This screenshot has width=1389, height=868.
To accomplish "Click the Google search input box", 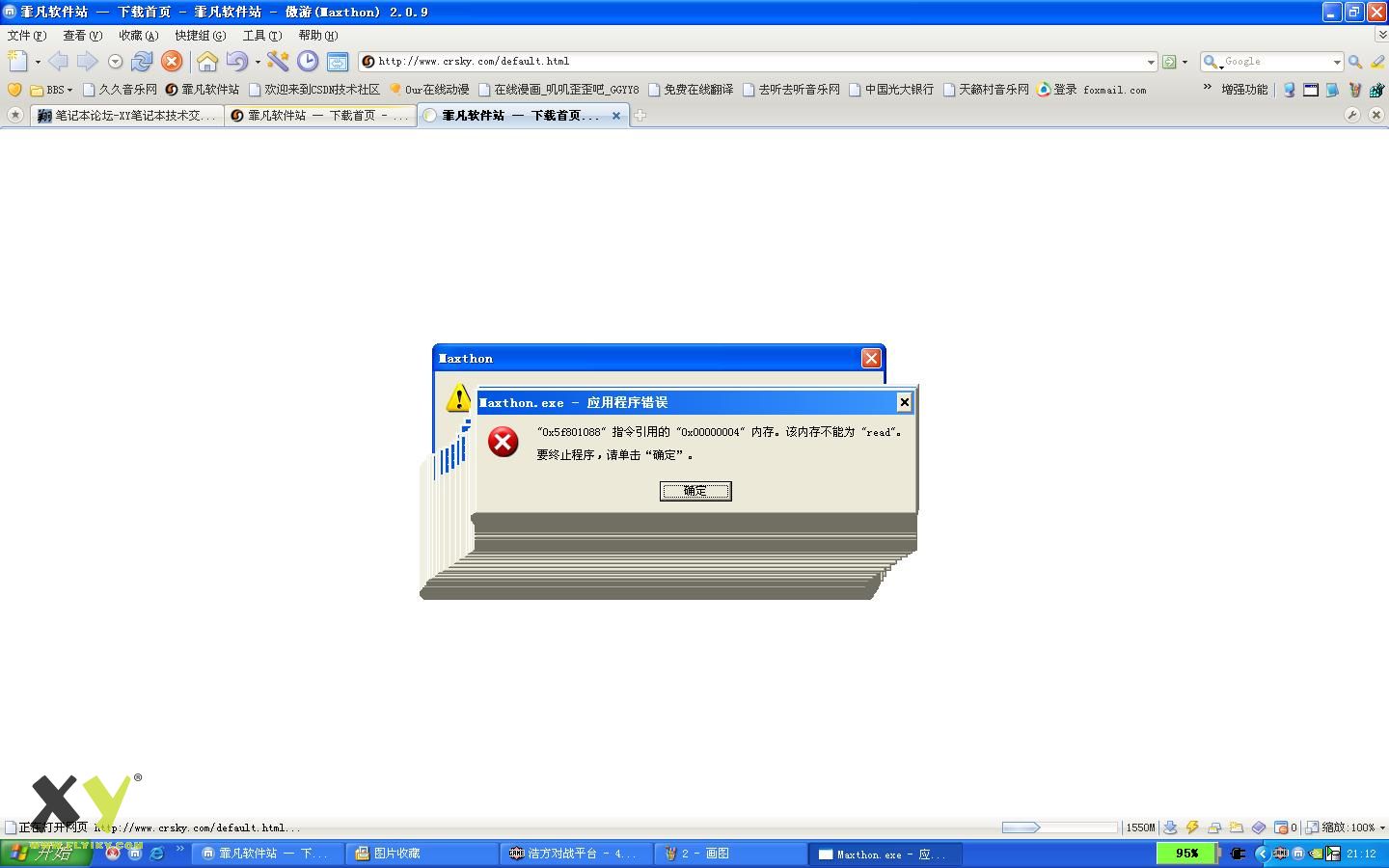I will click(x=1277, y=62).
